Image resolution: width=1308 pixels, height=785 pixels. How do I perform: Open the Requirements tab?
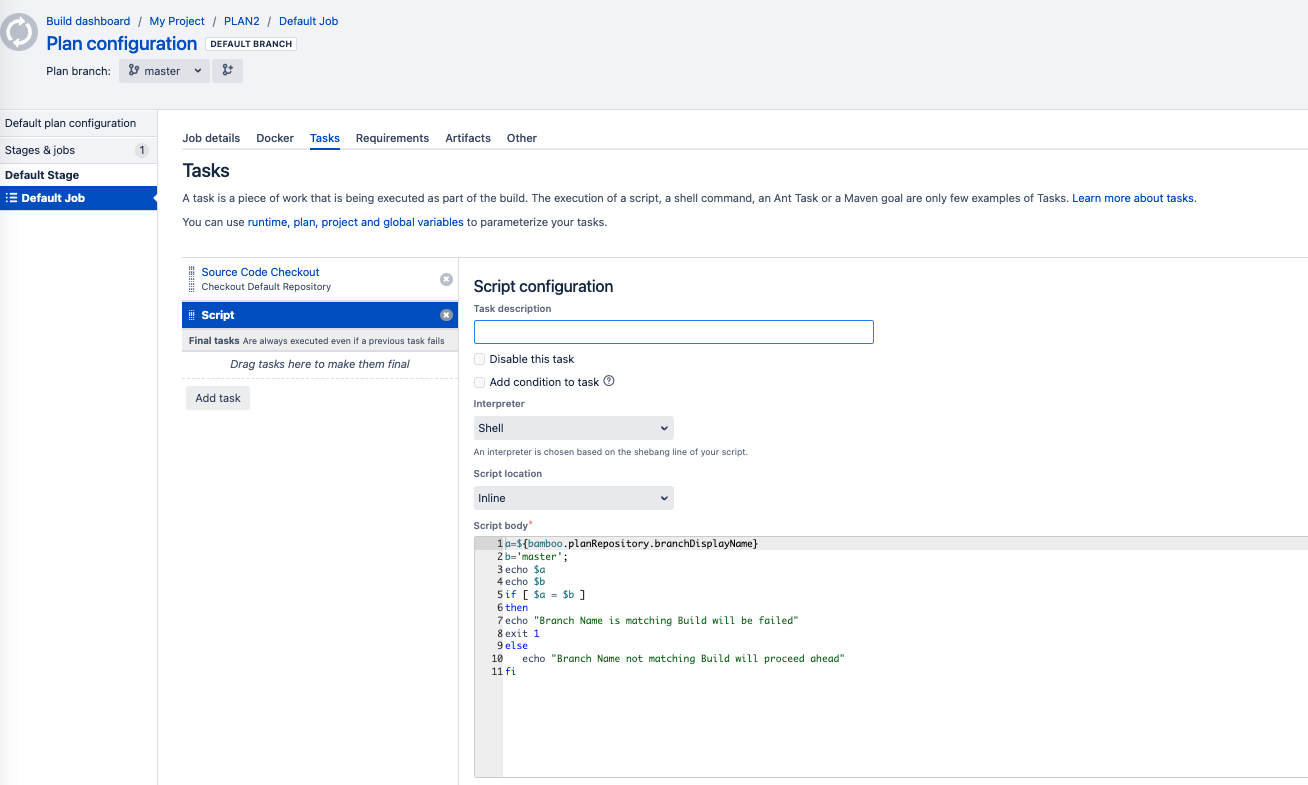[392, 138]
